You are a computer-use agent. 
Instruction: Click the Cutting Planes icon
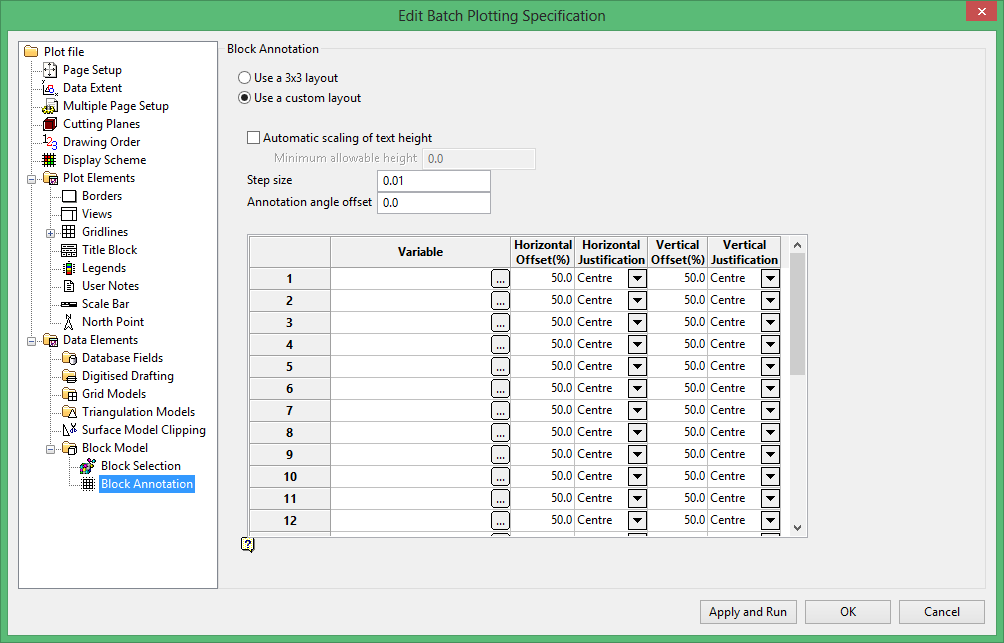(x=50, y=124)
